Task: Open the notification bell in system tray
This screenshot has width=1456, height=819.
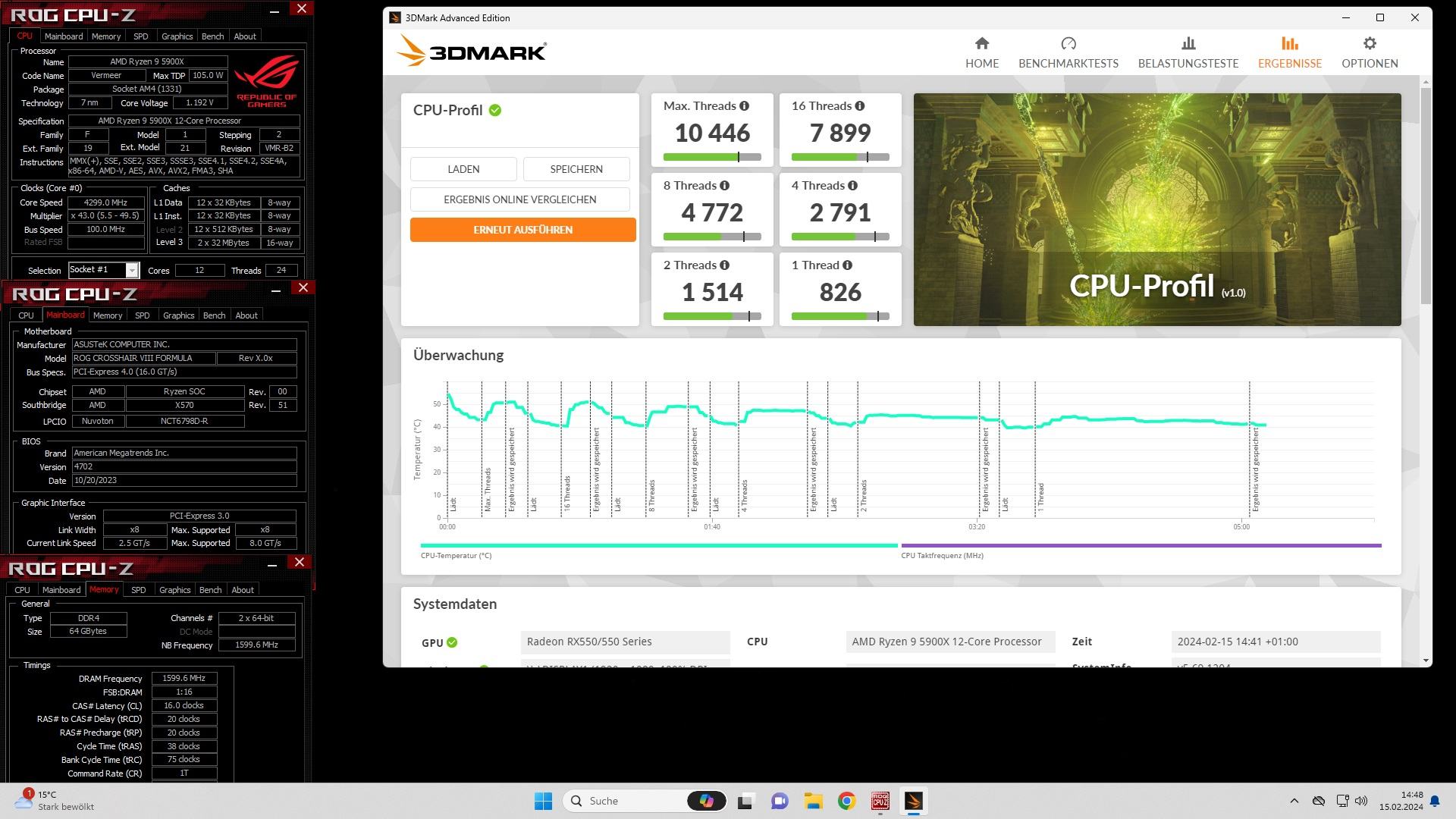Action: pos(1434,801)
